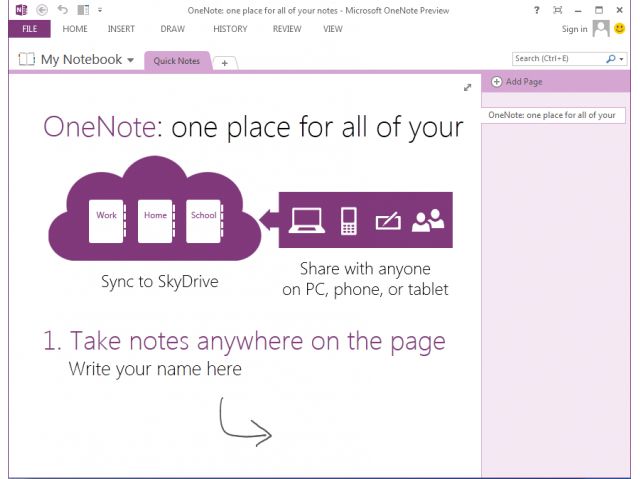Viewport: 640px width, 479px height.
Task: Click the Sign in link
Action: (575, 29)
